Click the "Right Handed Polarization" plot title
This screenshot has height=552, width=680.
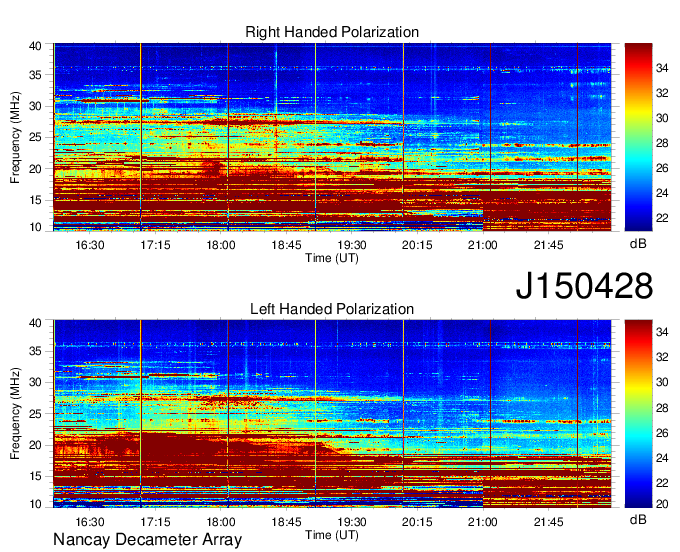pyautogui.click(x=332, y=32)
